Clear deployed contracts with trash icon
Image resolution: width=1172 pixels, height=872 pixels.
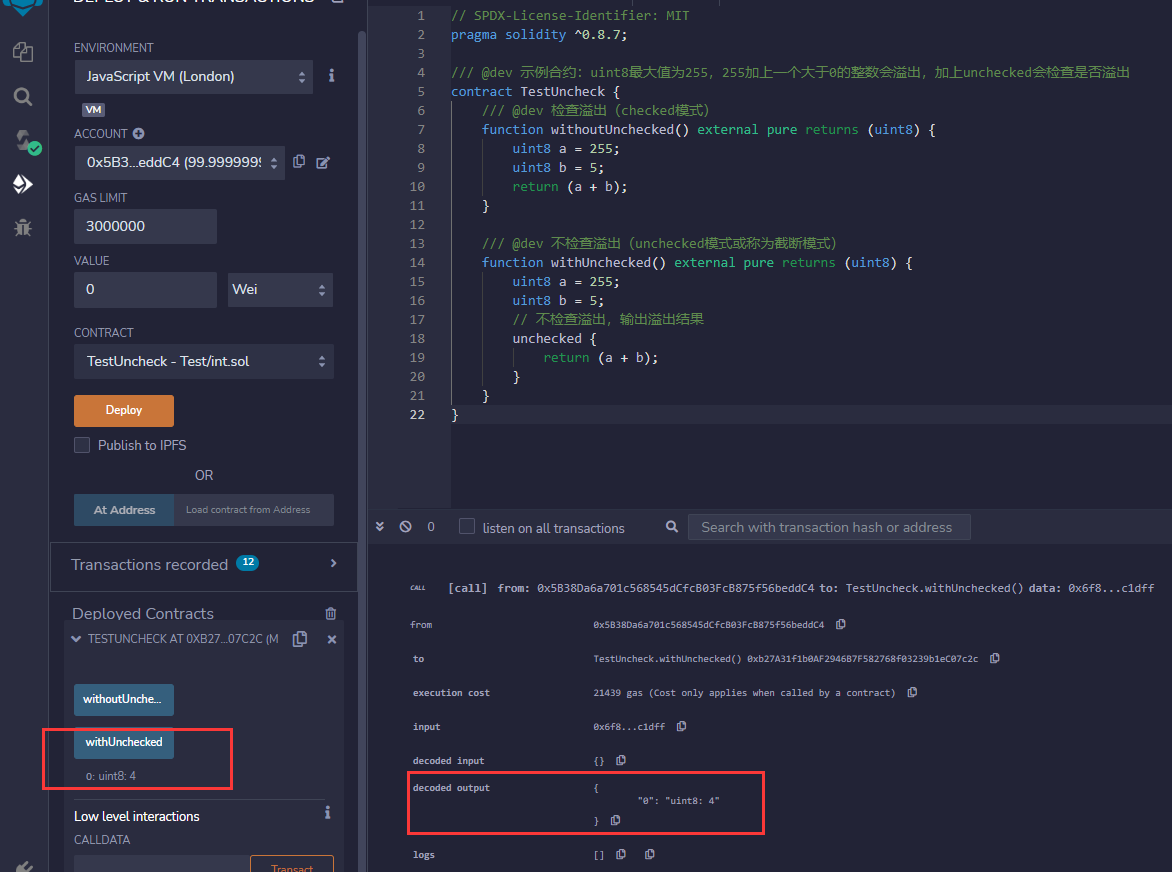tap(330, 613)
